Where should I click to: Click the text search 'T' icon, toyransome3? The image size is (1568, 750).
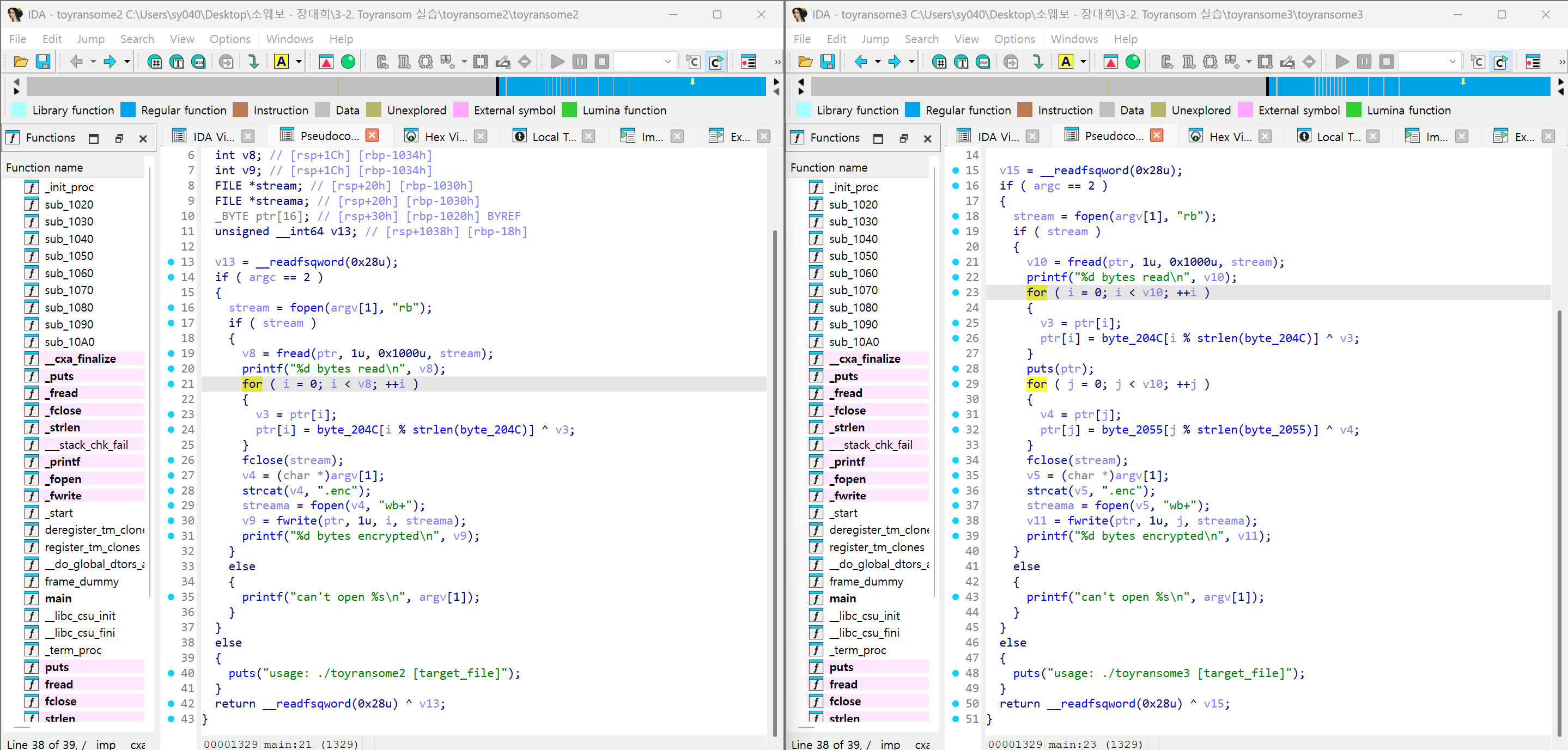tap(961, 62)
